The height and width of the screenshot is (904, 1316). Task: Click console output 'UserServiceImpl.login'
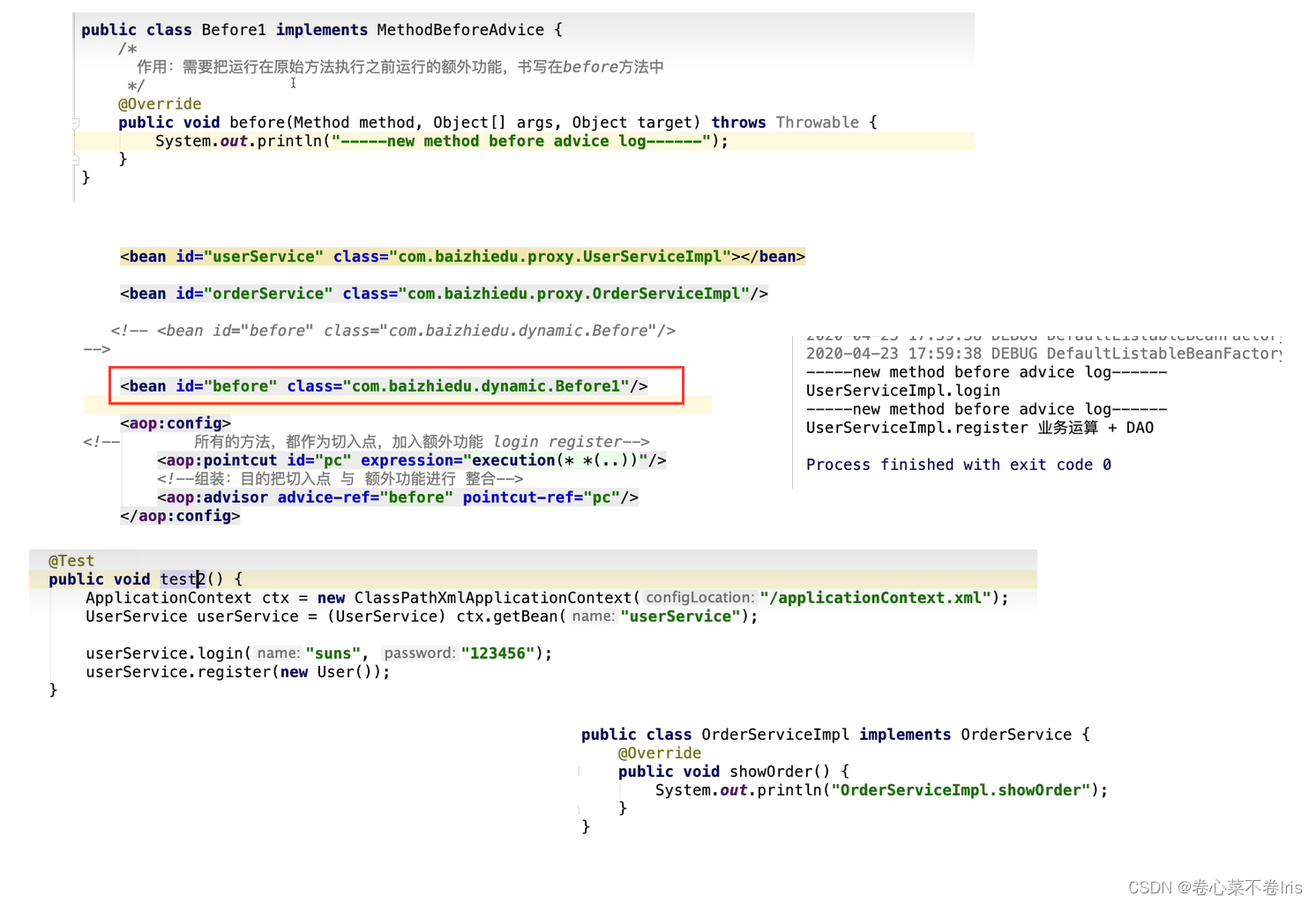tap(903, 391)
